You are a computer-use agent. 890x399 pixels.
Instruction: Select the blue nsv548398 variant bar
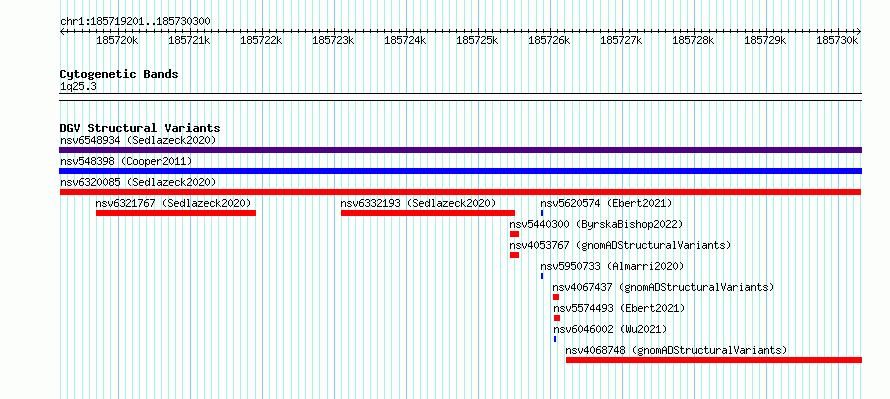click(460, 171)
